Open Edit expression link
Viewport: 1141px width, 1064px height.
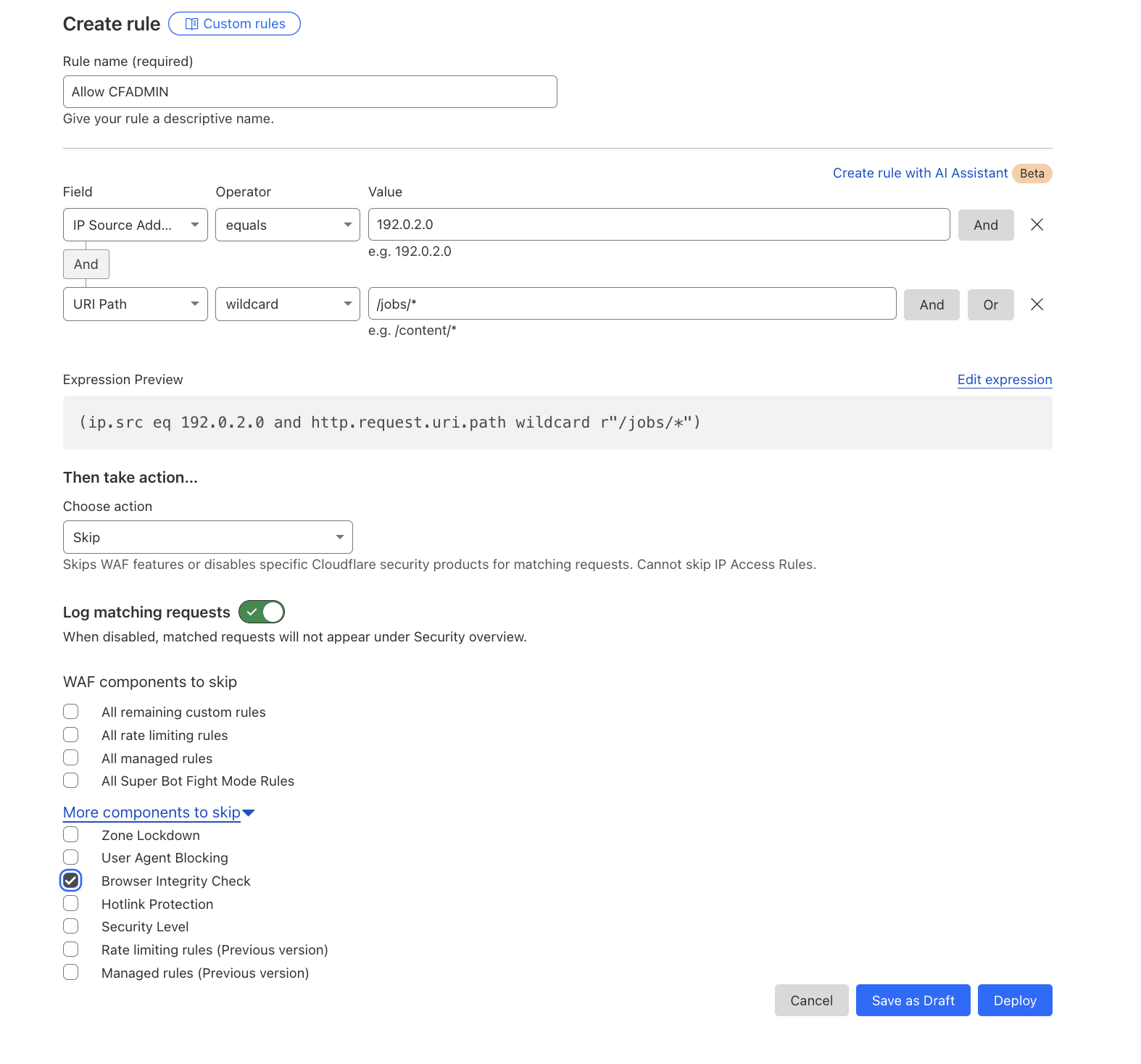(1004, 380)
